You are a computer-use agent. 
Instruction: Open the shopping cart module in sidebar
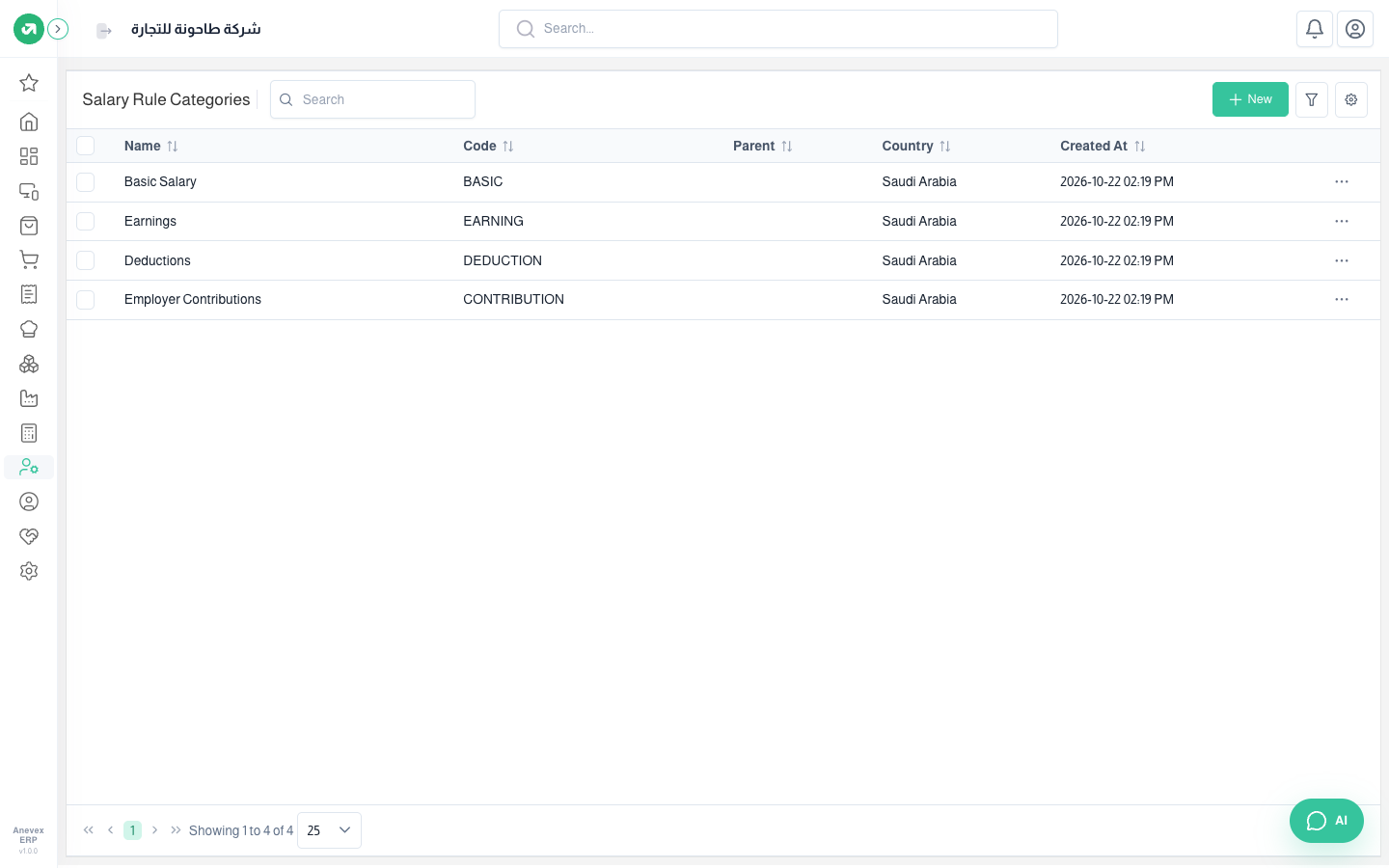tap(29, 259)
